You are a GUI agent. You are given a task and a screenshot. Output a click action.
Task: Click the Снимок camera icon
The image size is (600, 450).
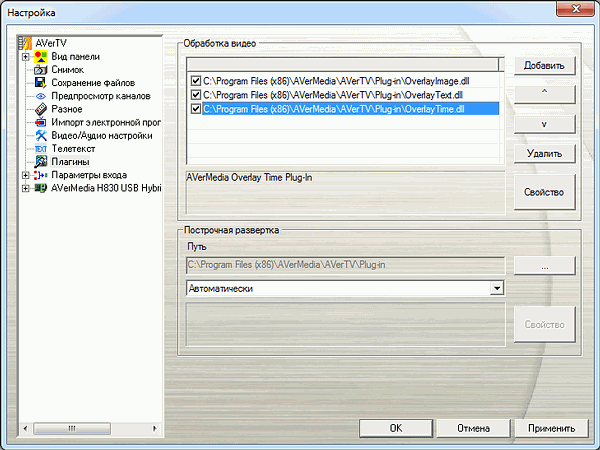41,70
